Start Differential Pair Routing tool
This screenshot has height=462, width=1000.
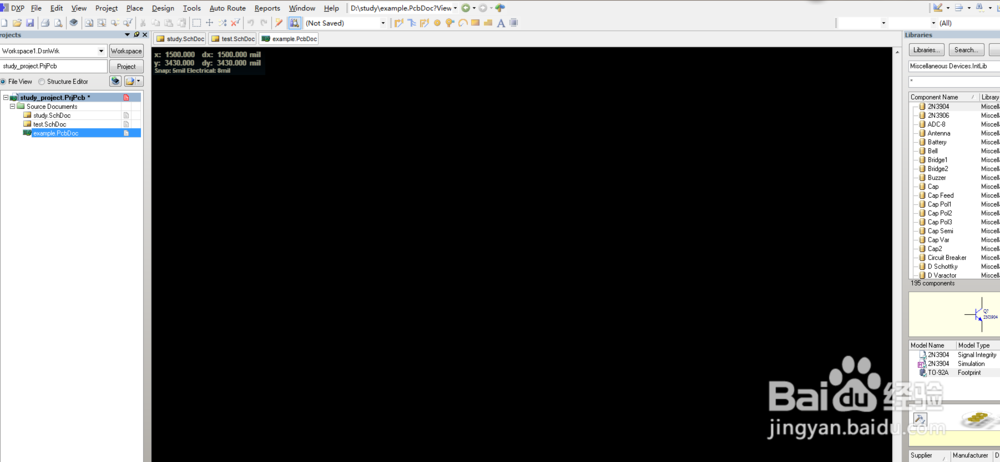[x=411, y=23]
